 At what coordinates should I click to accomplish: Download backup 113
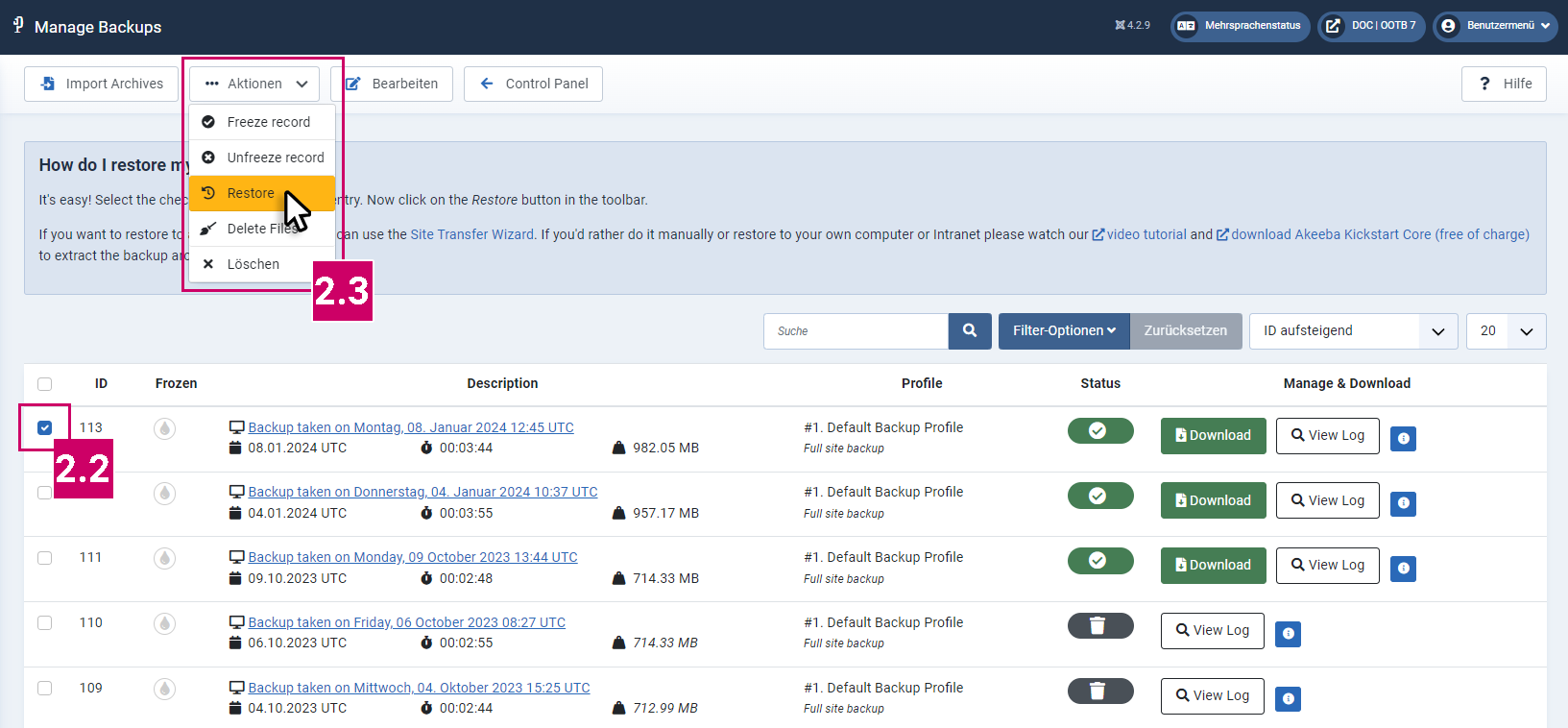(x=1213, y=435)
